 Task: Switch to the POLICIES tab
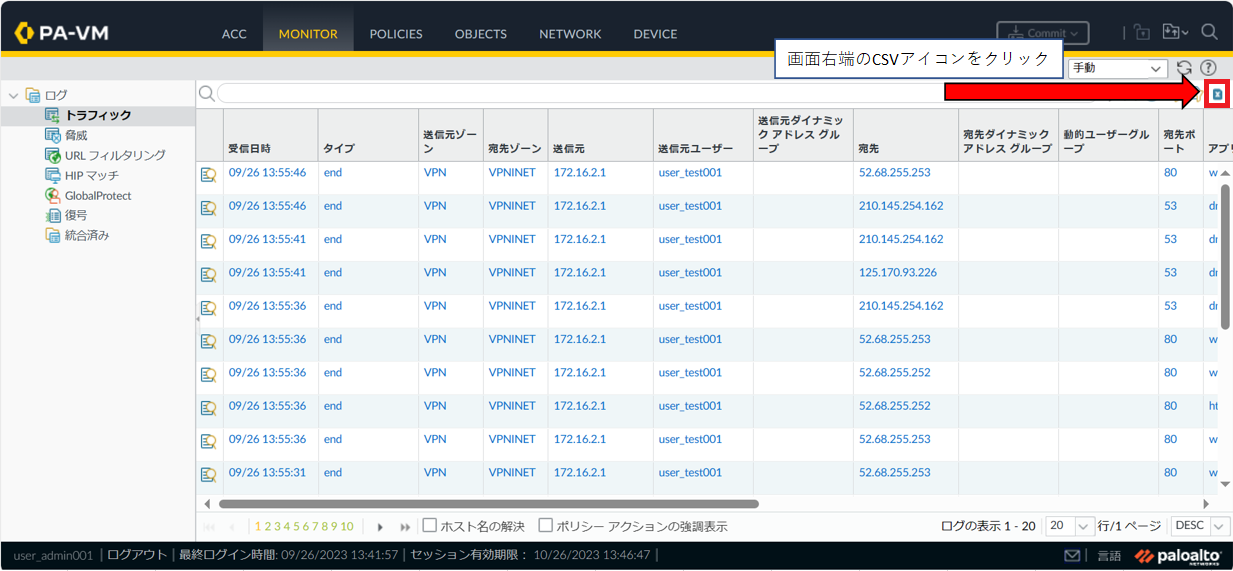(x=396, y=34)
